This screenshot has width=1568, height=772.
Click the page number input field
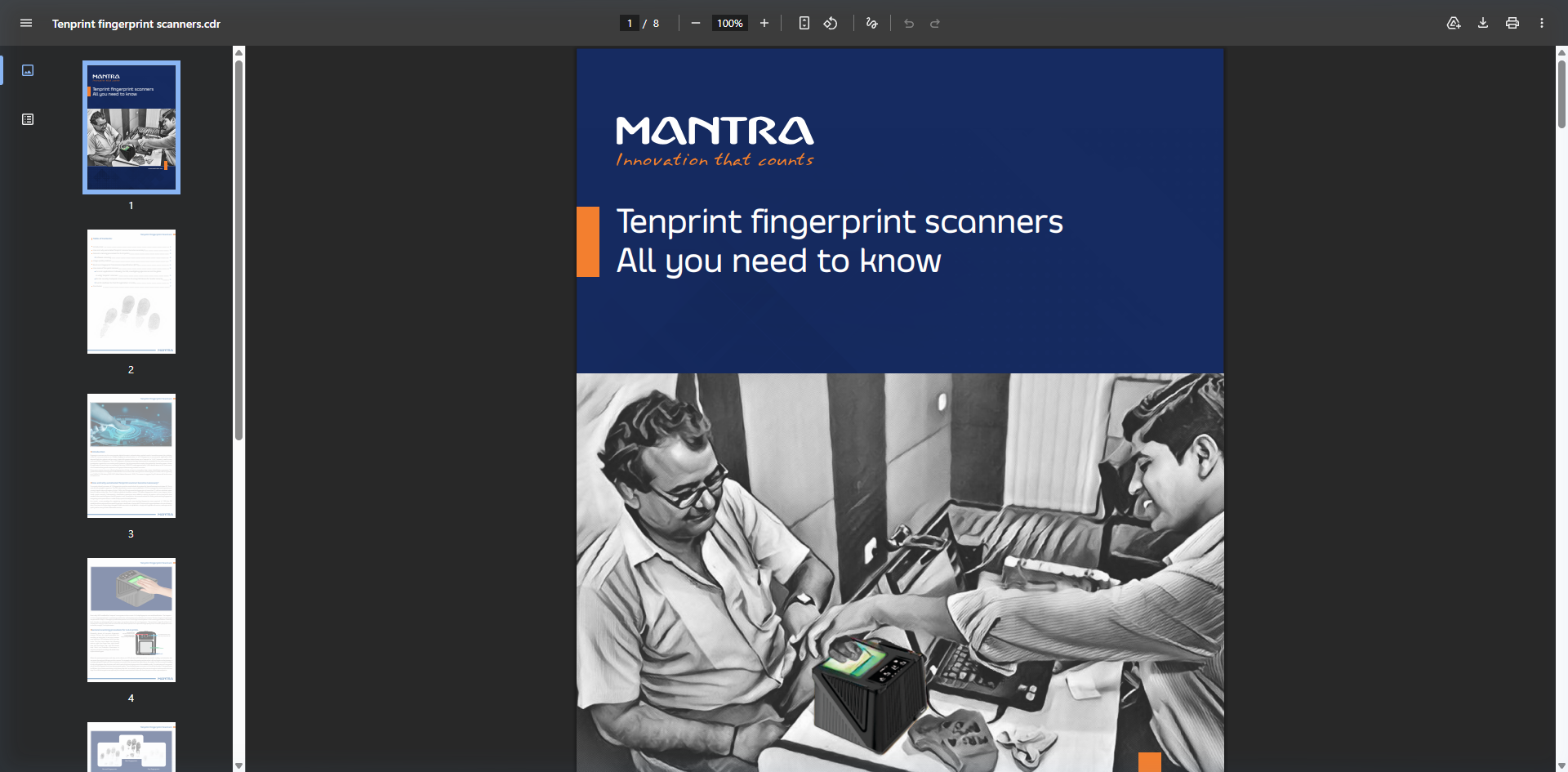click(x=629, y=23)
